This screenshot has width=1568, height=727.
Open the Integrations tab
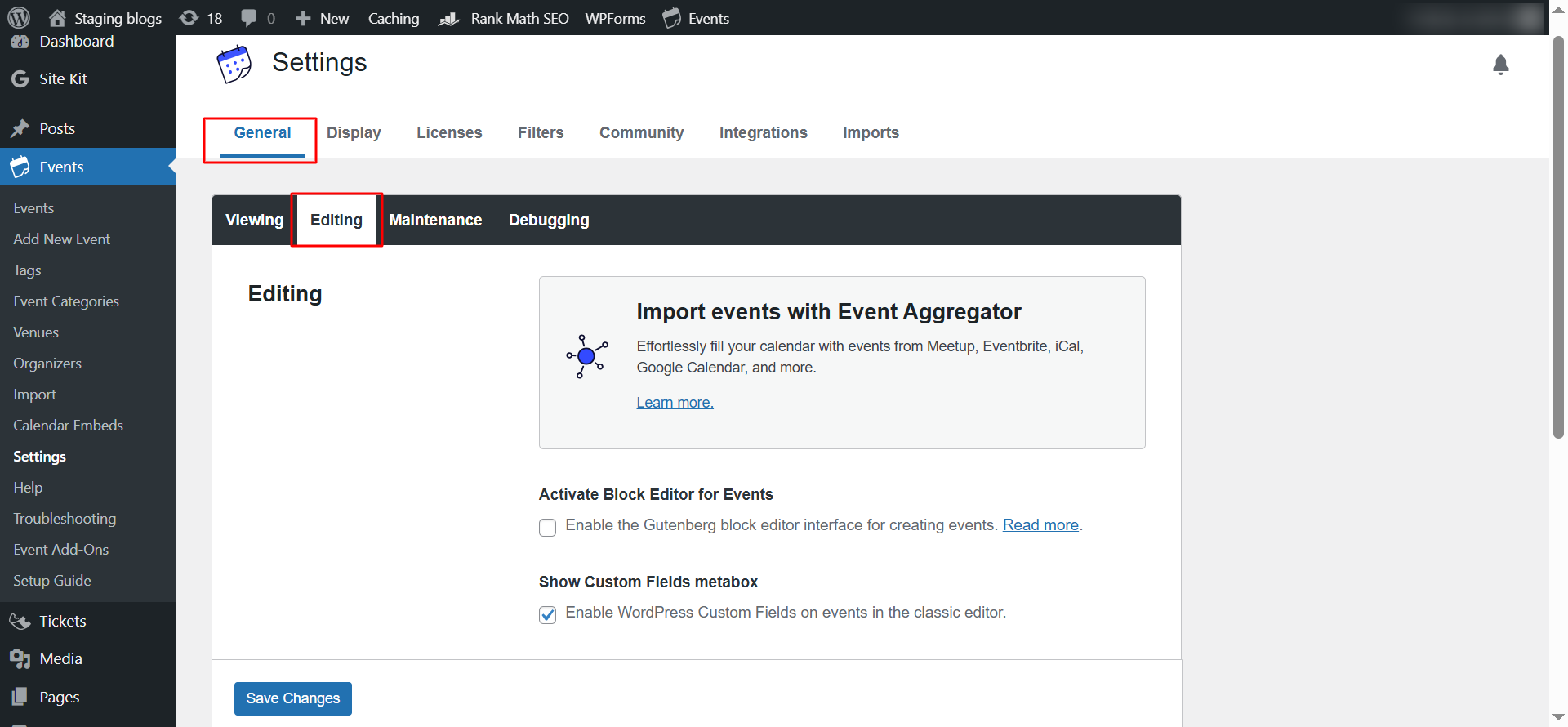pos(764,132)
